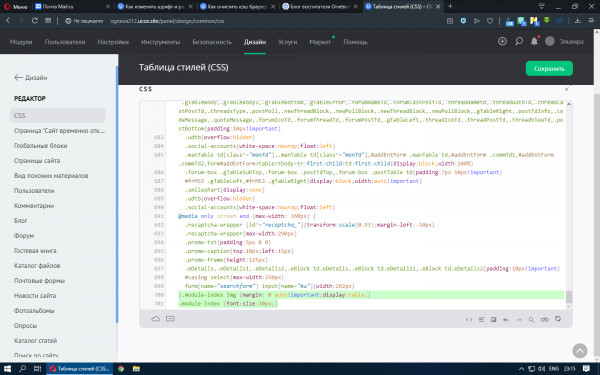This screenshot has width=600, height=375.
Task: Click CSS code line 701
Action: [228, 303]
